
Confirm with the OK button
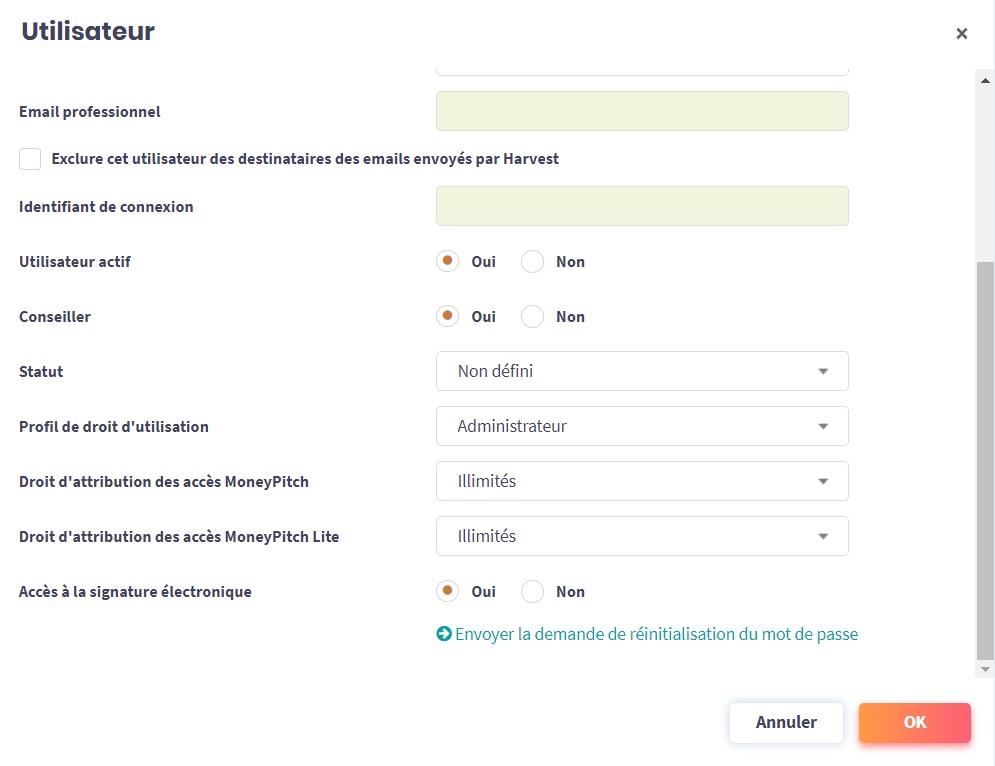914,722
